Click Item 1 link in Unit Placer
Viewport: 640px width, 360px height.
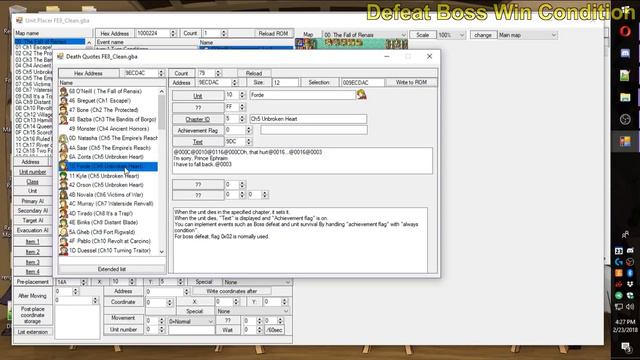(32, 242)
